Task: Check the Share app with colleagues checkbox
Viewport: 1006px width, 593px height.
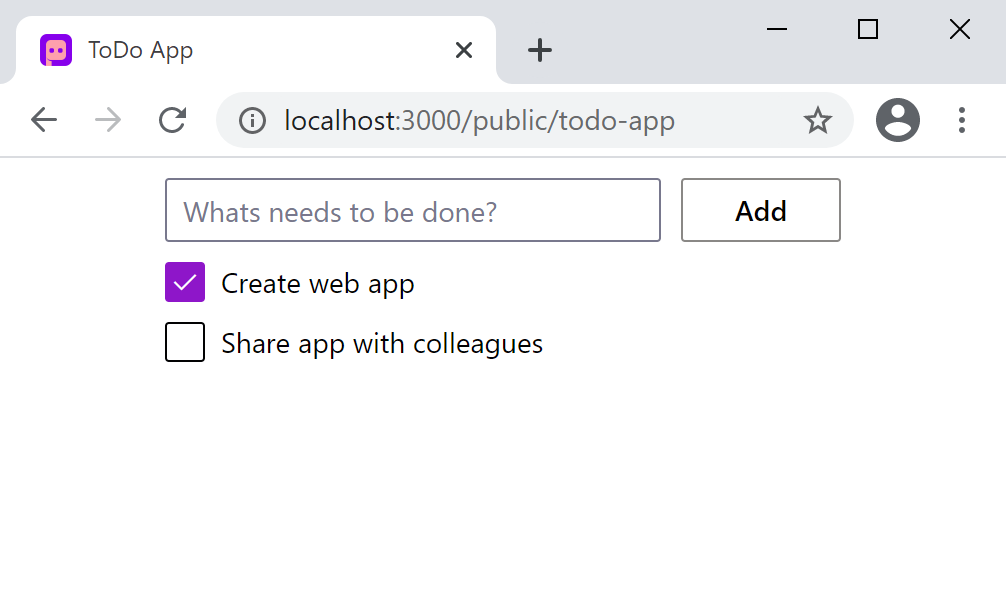Action: (185, 343)
